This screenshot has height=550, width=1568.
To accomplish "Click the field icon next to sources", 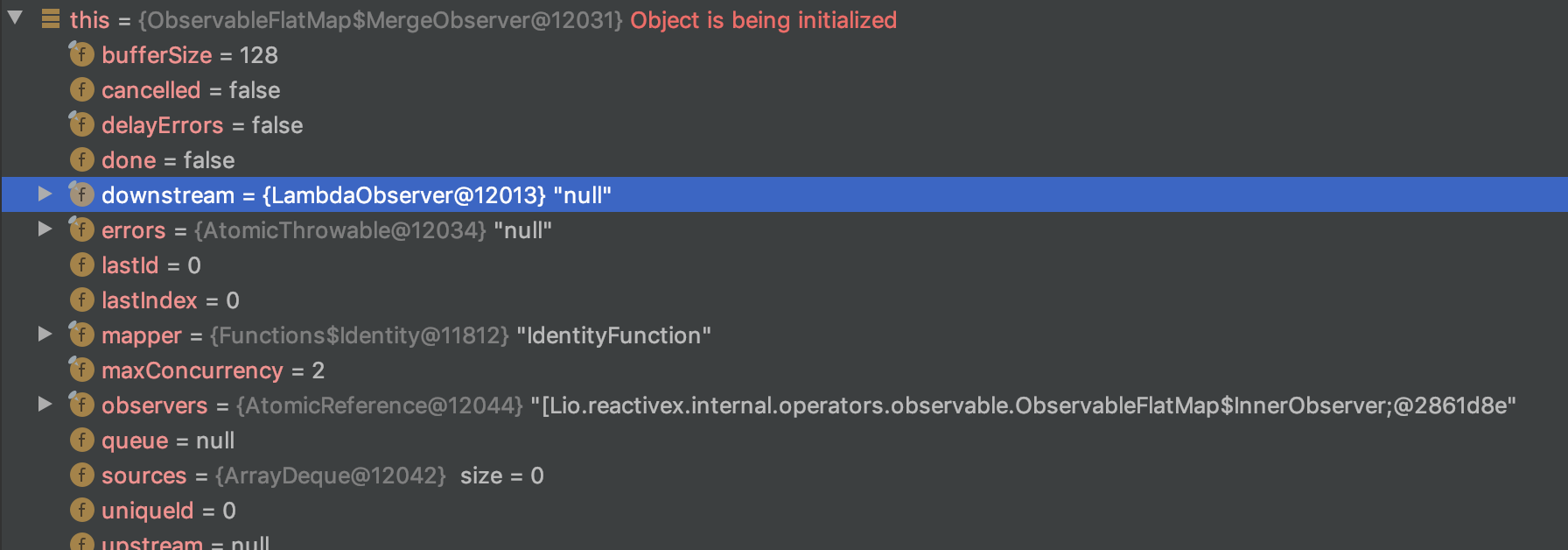I will (x=81, y=475).
